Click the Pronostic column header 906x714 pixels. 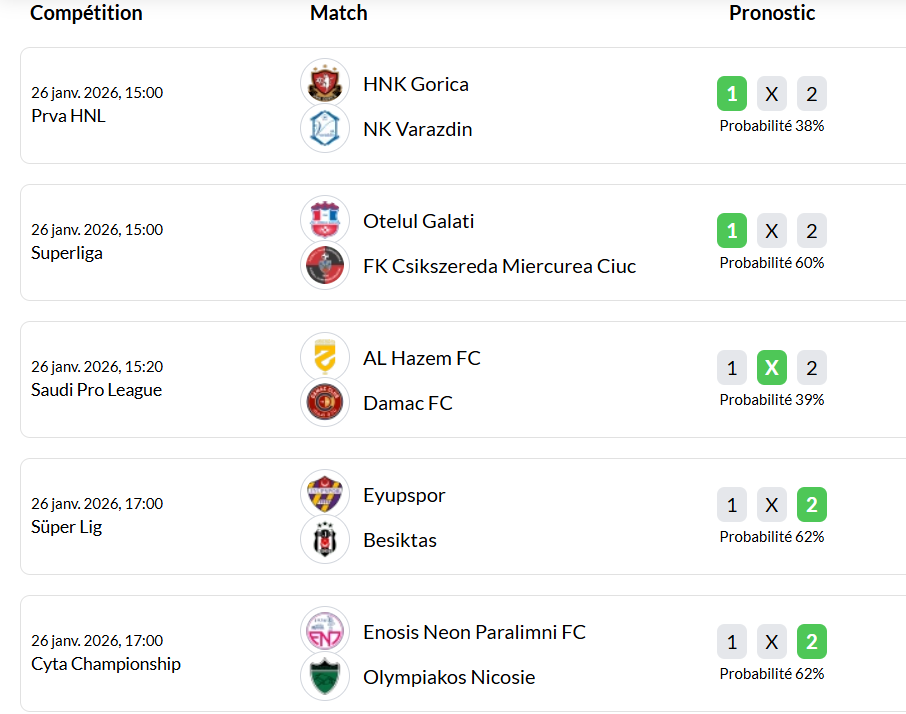tap(772, 13)
